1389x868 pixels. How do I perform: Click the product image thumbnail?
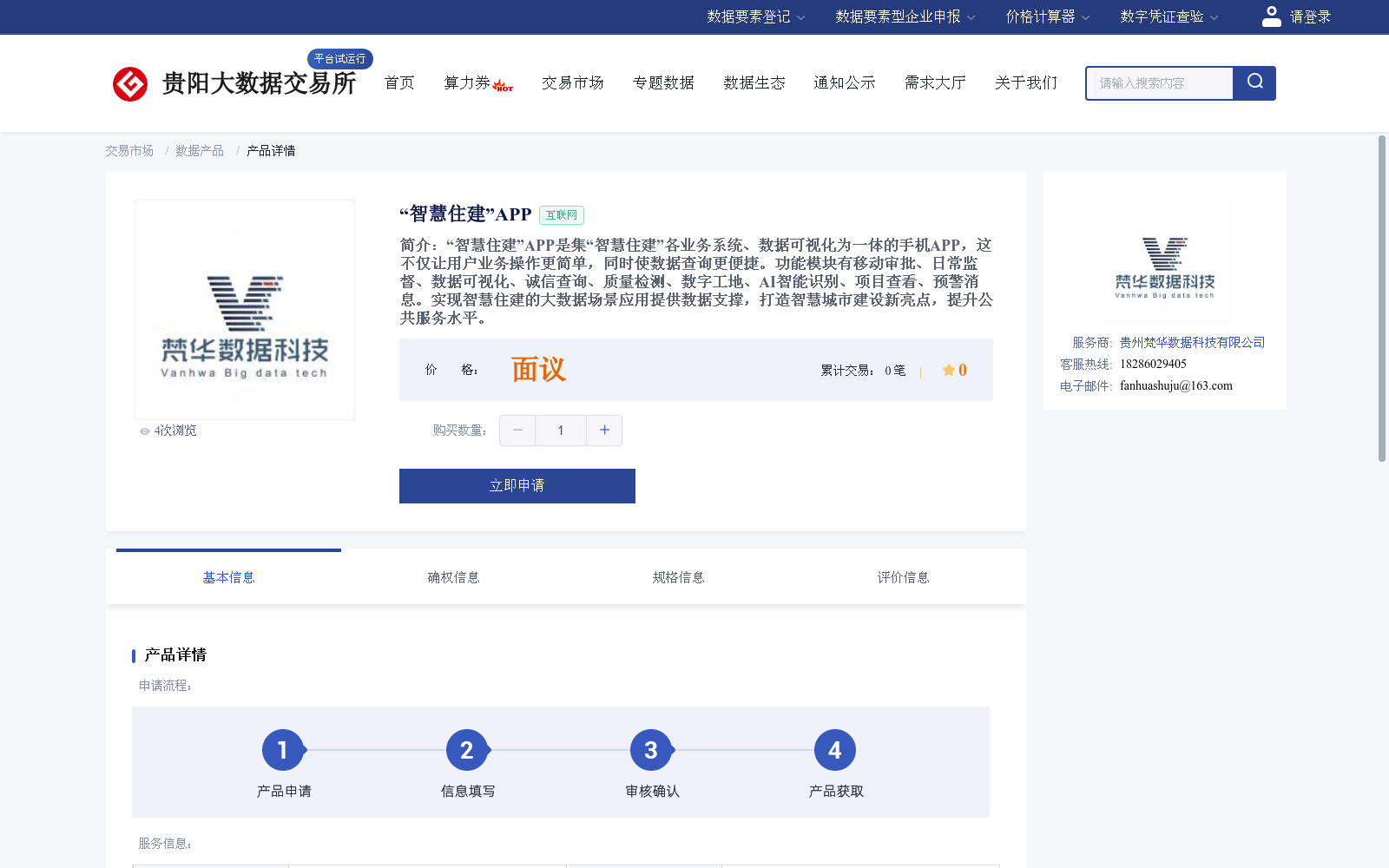pos(245,310)
